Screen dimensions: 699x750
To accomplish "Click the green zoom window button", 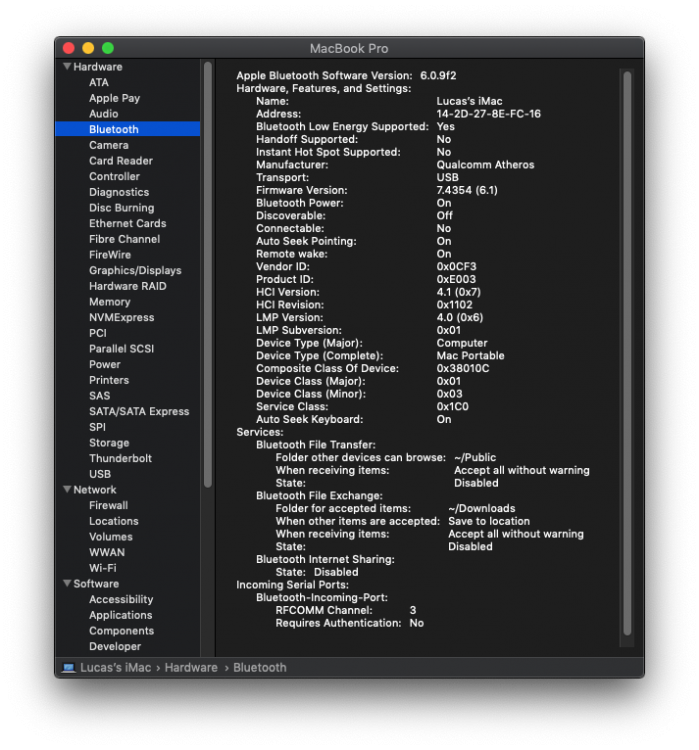I will point(108,48).
